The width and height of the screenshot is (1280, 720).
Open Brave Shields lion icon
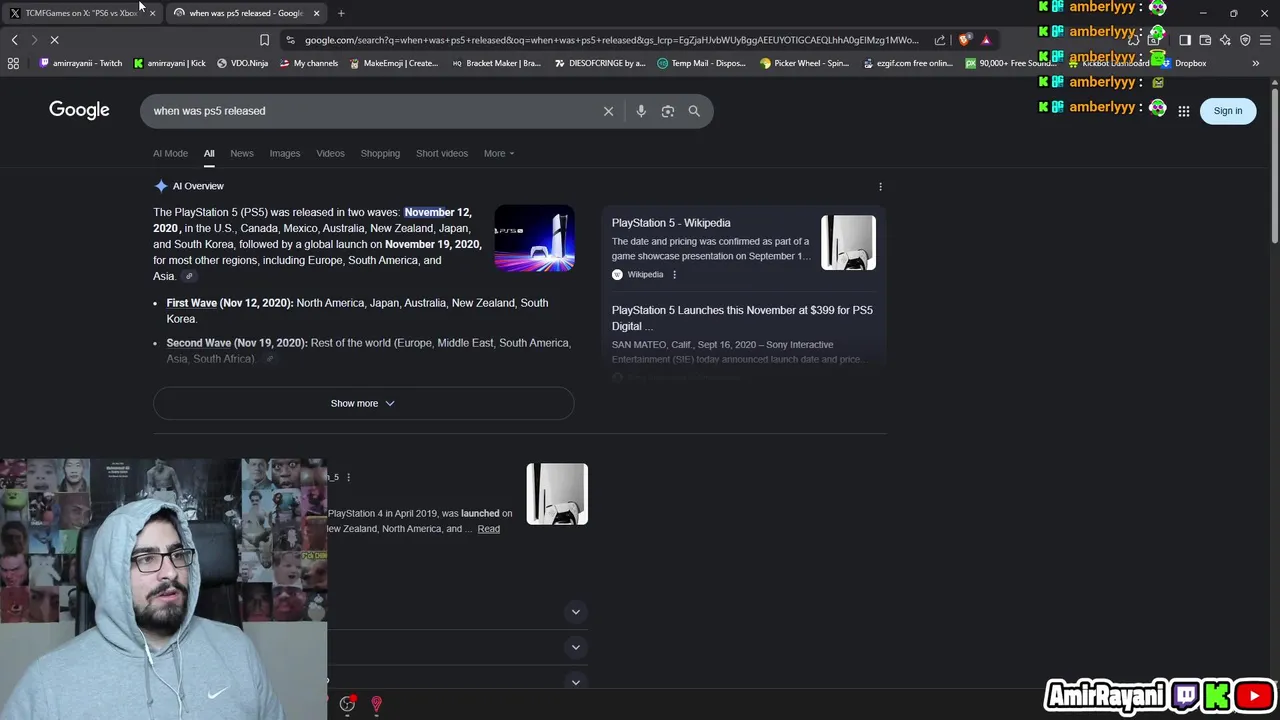[x=964, y=40]
